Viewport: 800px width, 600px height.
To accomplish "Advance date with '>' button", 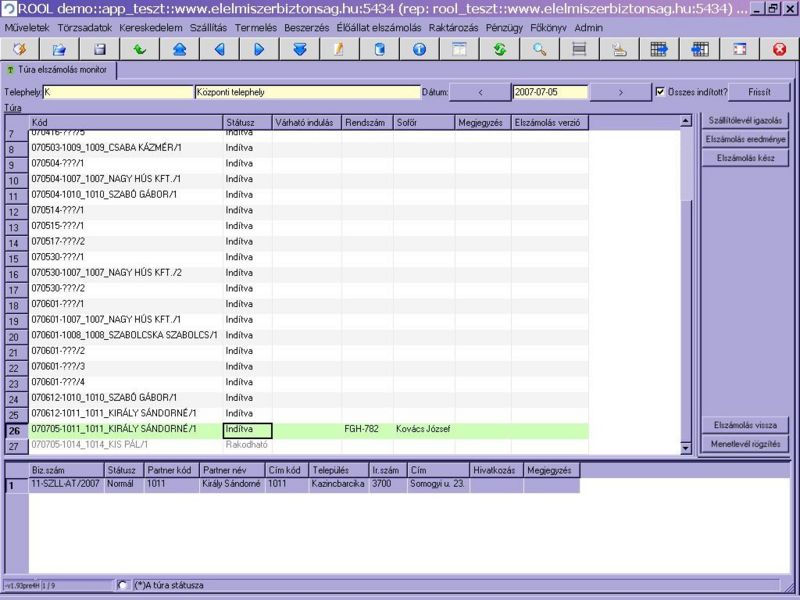I will (620, 92).
